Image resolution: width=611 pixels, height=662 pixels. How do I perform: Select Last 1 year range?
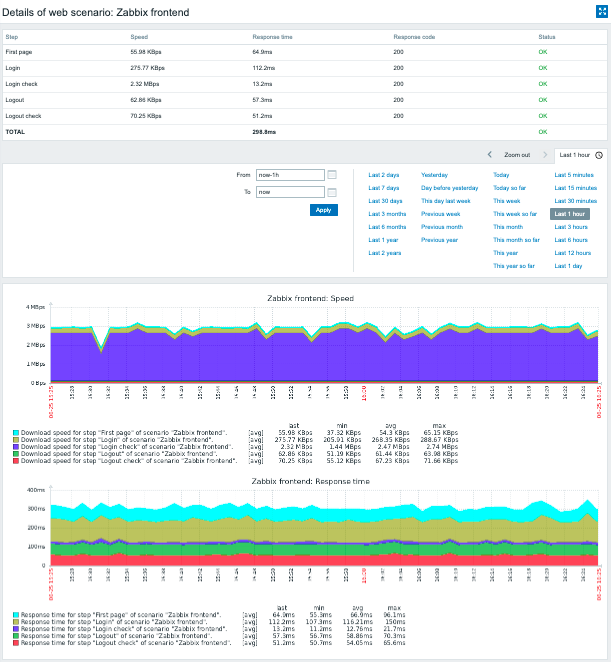tap(383, 240)
